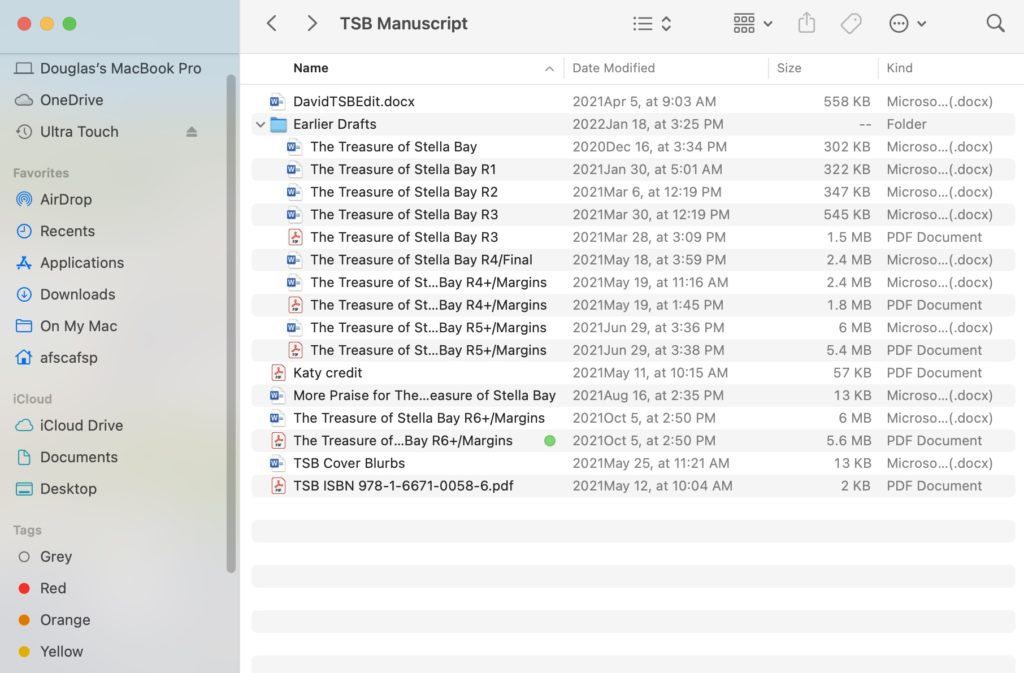Open the Action ellipsis menu
This screenshot has width=1024, height=673.
[x=907, y=23]
